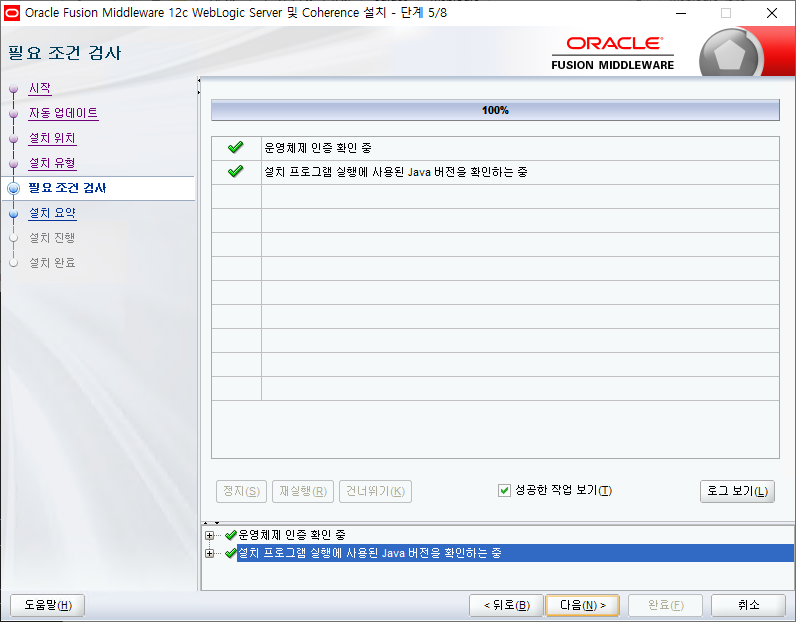Click the 필요 조건 검사 current step bullet

pos(14,188)
